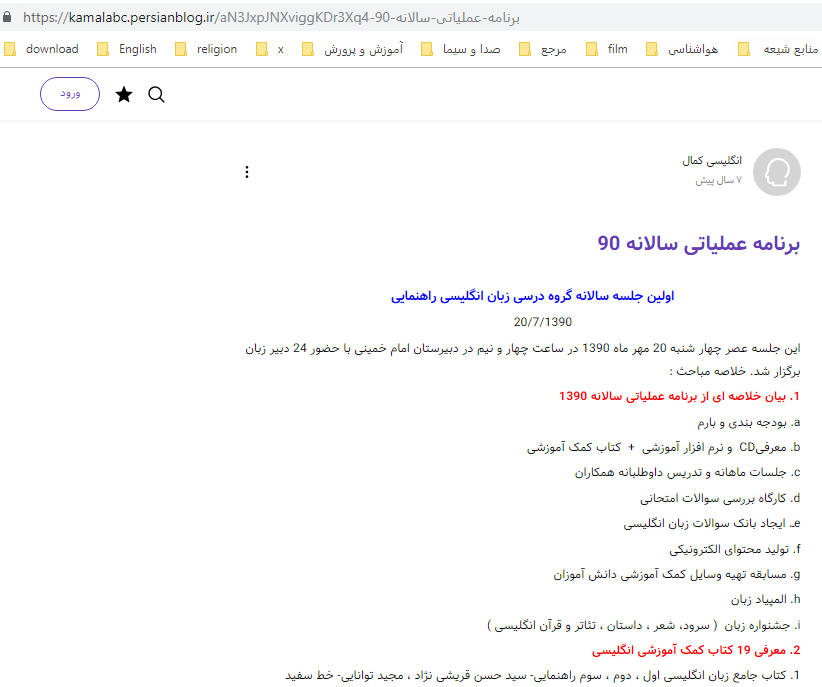Click the blue heading اولین جلسه سالانه

coord(532,296)
